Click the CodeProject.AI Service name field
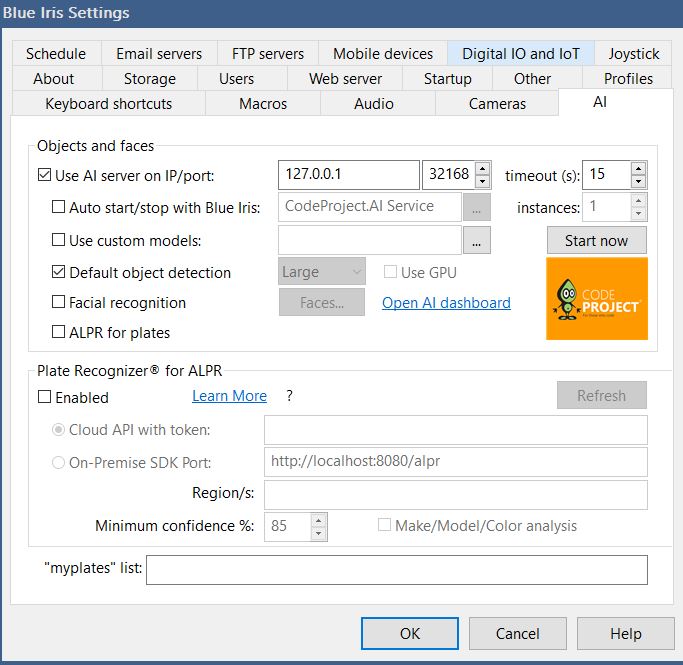Viewport: 683px width, 665px height. pyautogui.click(x=370, y=207)
